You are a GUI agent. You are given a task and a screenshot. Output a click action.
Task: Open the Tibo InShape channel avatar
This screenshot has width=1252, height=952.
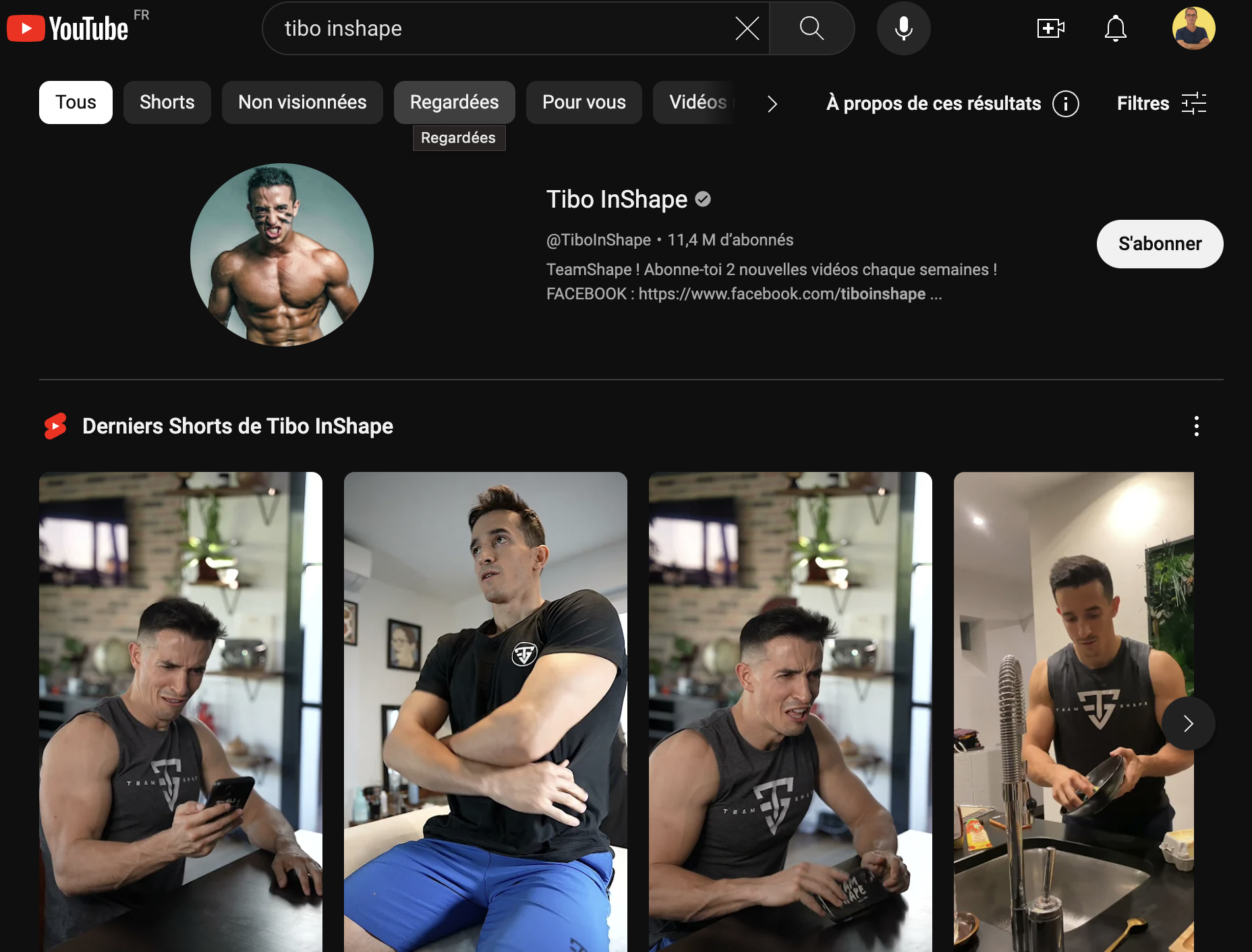pos(282,255)
